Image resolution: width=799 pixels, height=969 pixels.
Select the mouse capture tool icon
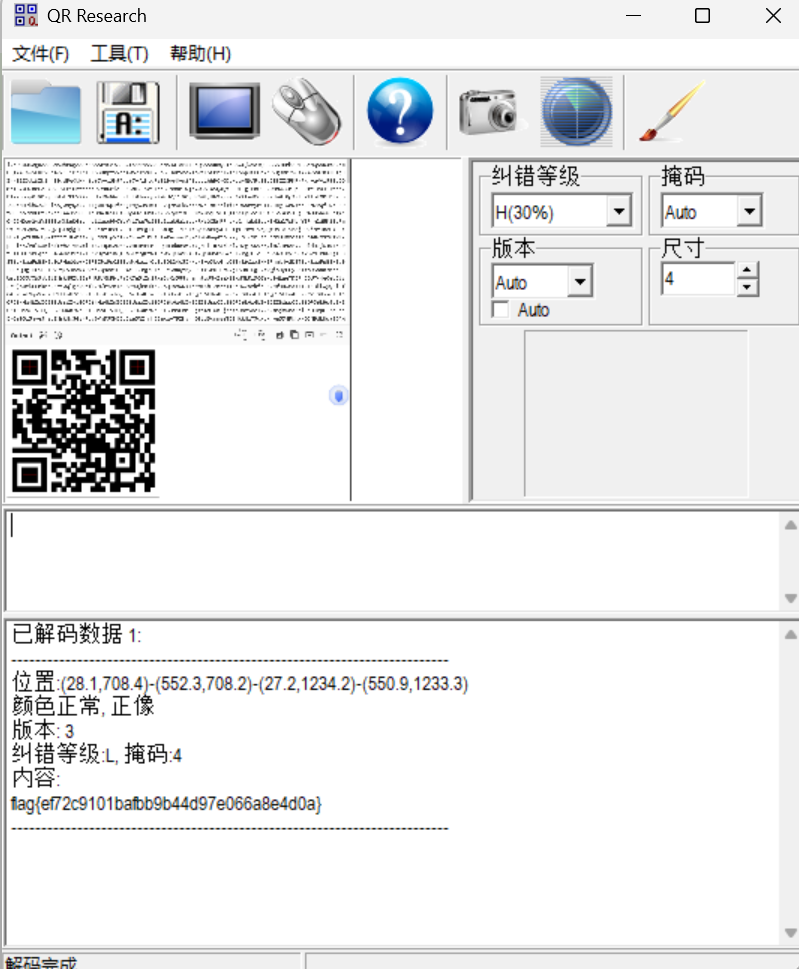pyautogui.click(x=306, y=111)
